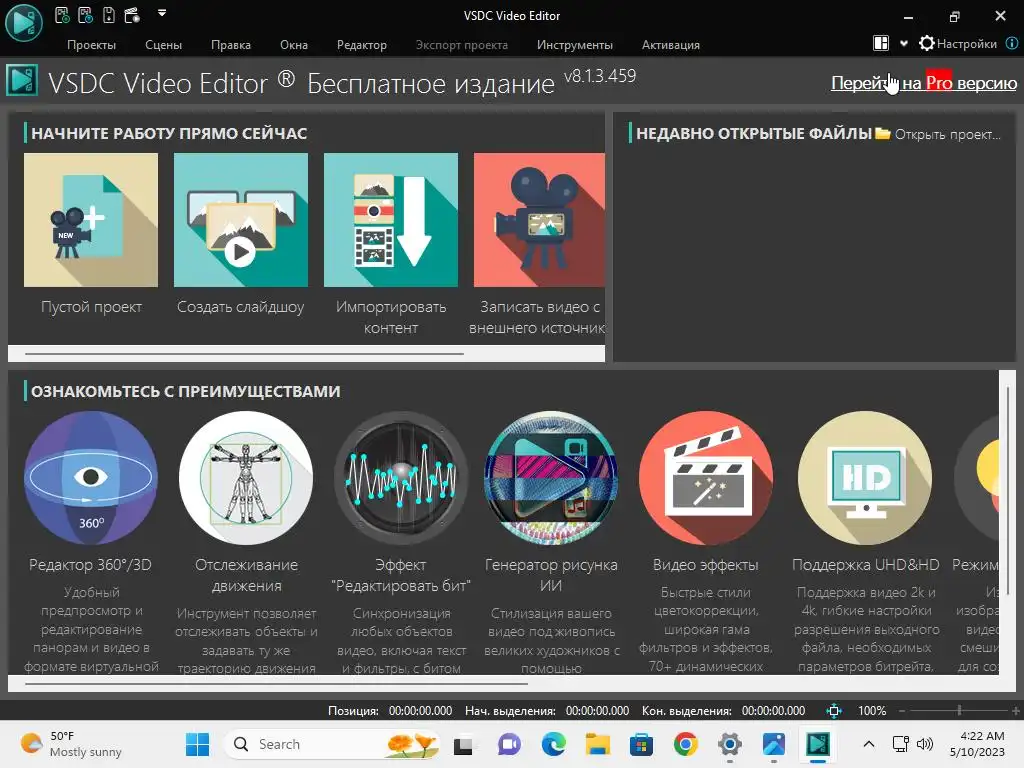Click Открыть проект... link

pyautogui.click(x=947, y=135)
